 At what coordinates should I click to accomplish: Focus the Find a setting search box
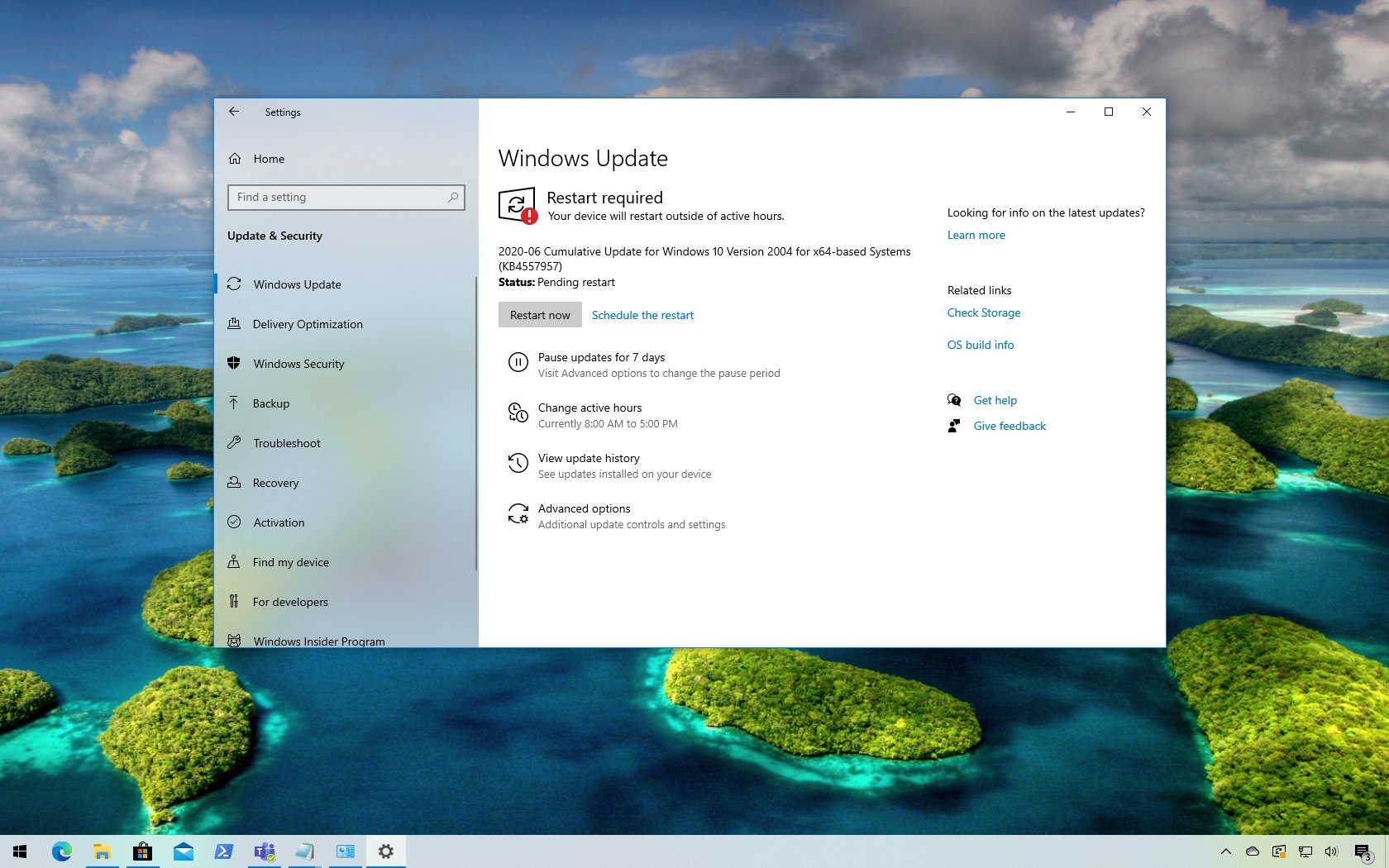[x=346, y=198]
